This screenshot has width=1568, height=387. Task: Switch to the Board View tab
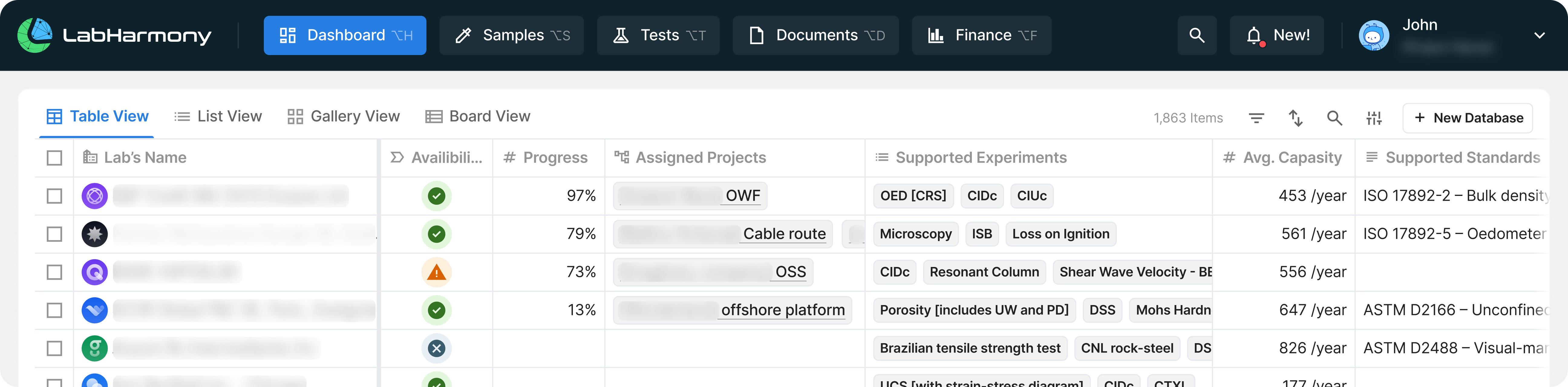pos(479,116)
